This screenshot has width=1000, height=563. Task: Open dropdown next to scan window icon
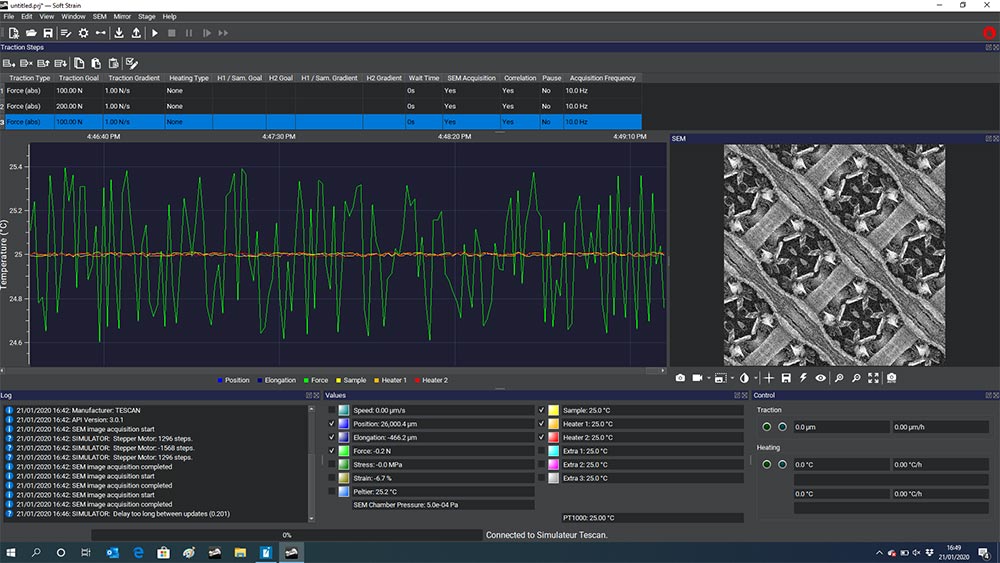click(x=732, y=379)
